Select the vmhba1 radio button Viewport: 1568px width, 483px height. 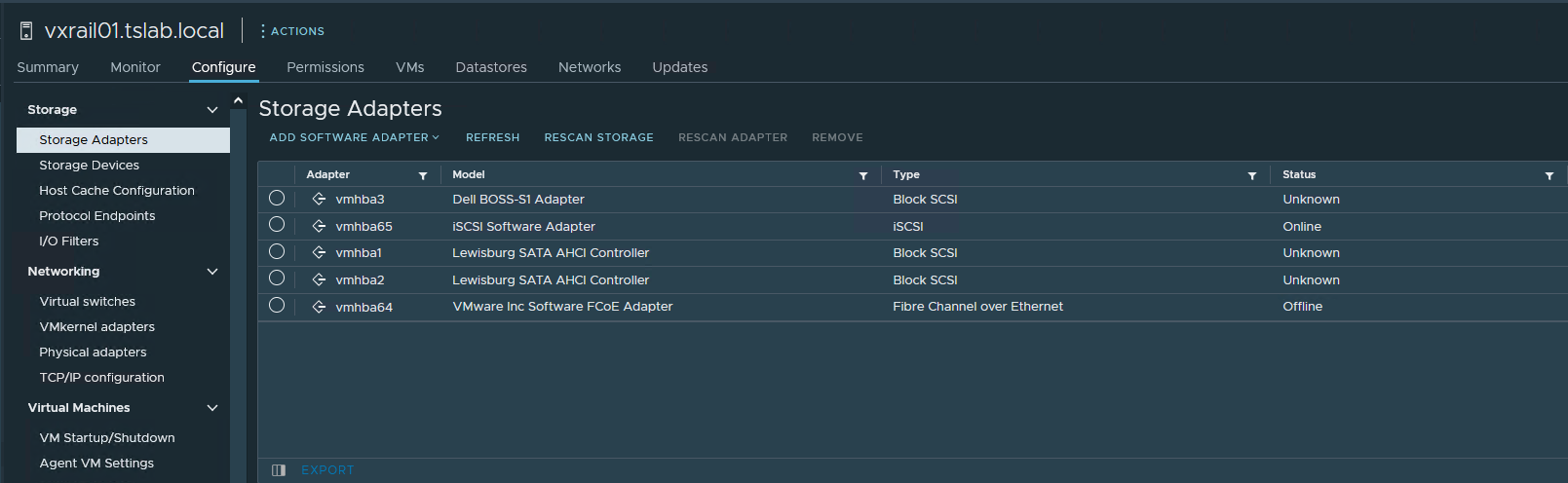277,252
